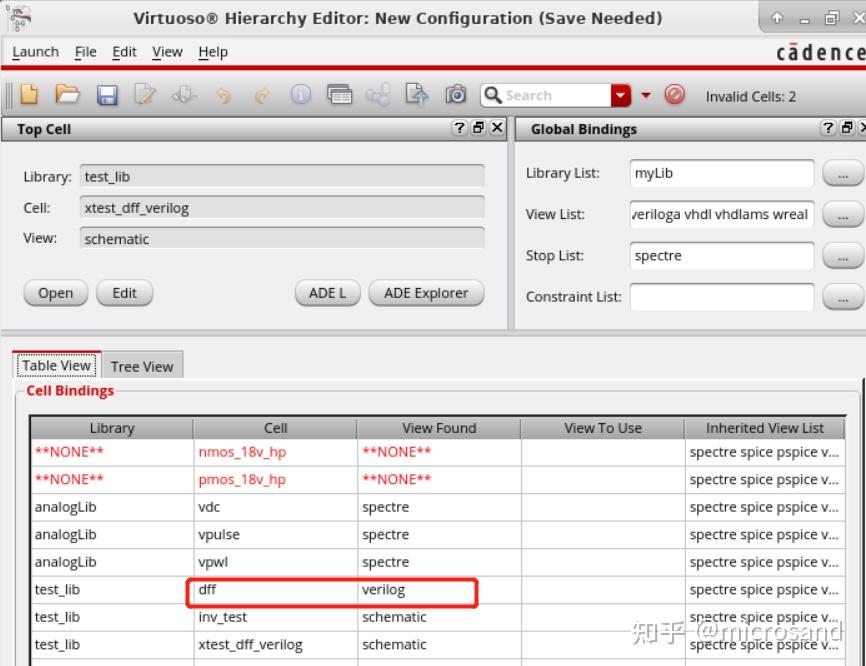
Task: Click the View To Use column header
Action: pyautogui.click(x=603, y=428)
